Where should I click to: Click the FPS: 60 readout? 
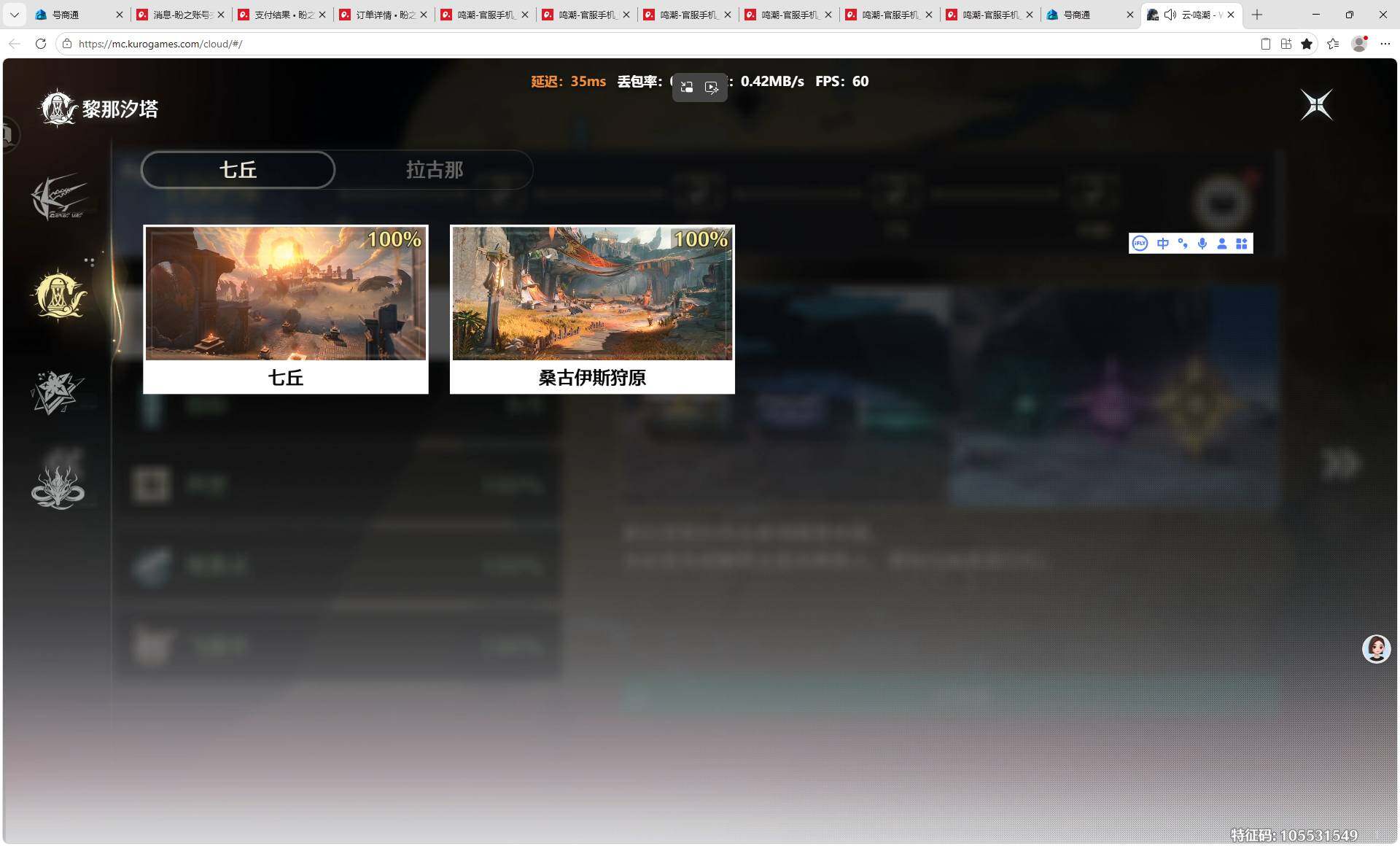click(841, 81)
